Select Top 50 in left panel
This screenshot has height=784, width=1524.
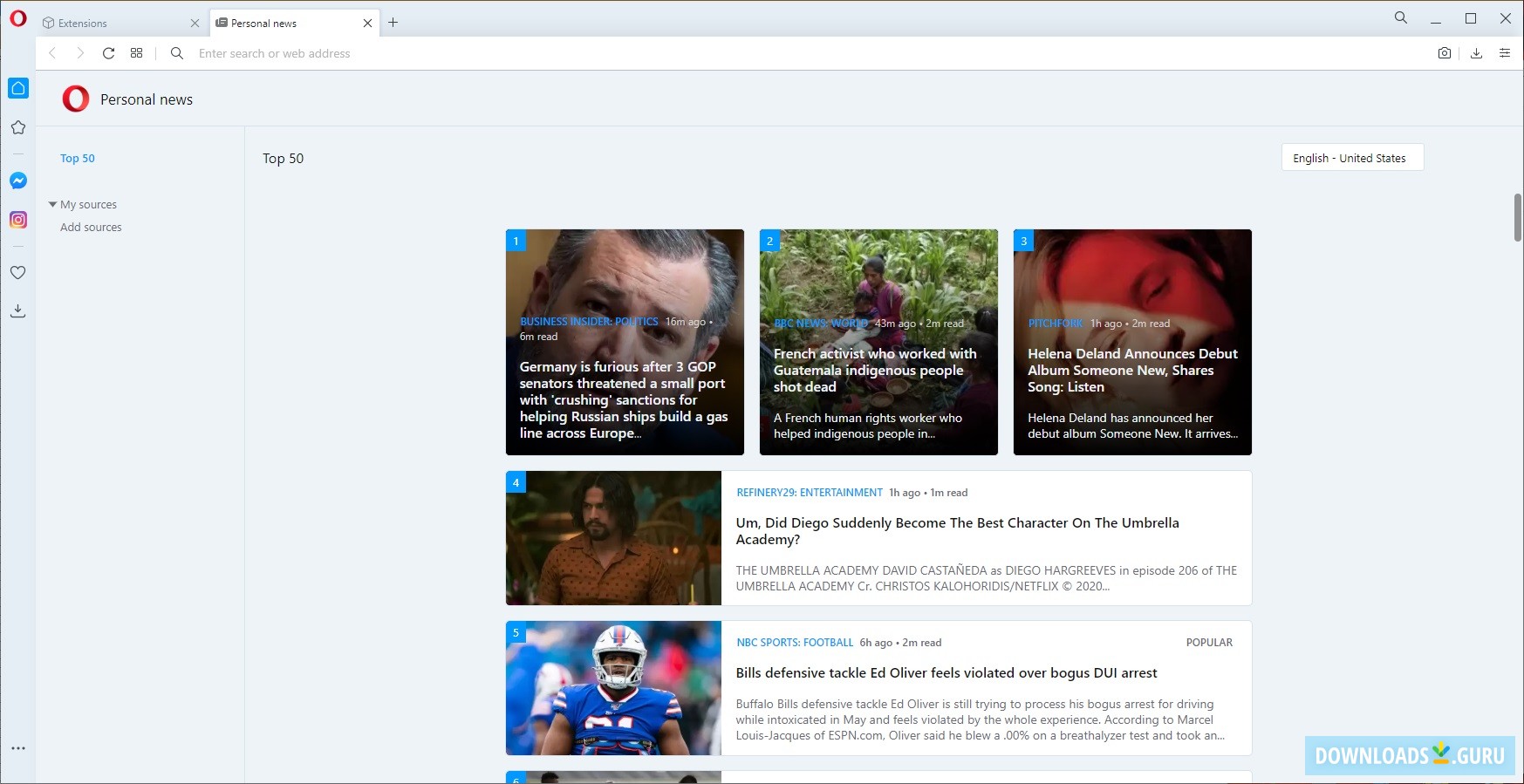pos(78,158)
